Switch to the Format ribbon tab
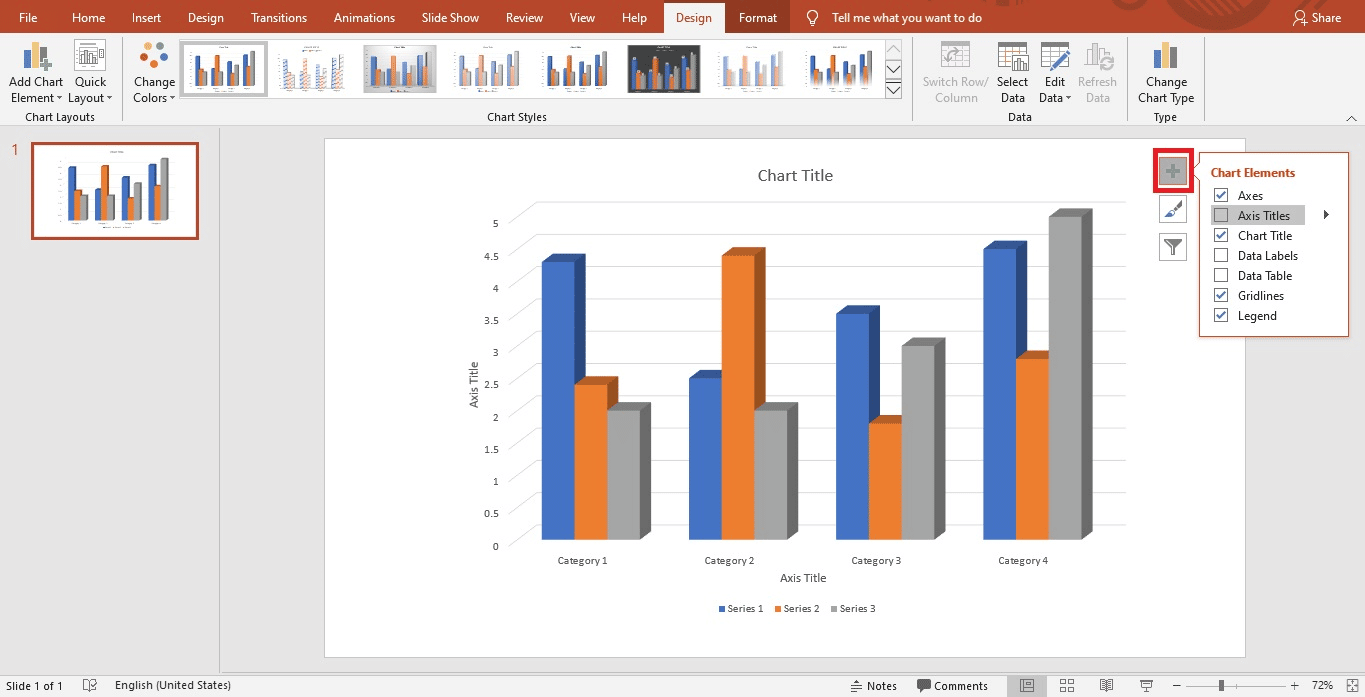This screenshot has width=1365, height=697. click(757, 17)
